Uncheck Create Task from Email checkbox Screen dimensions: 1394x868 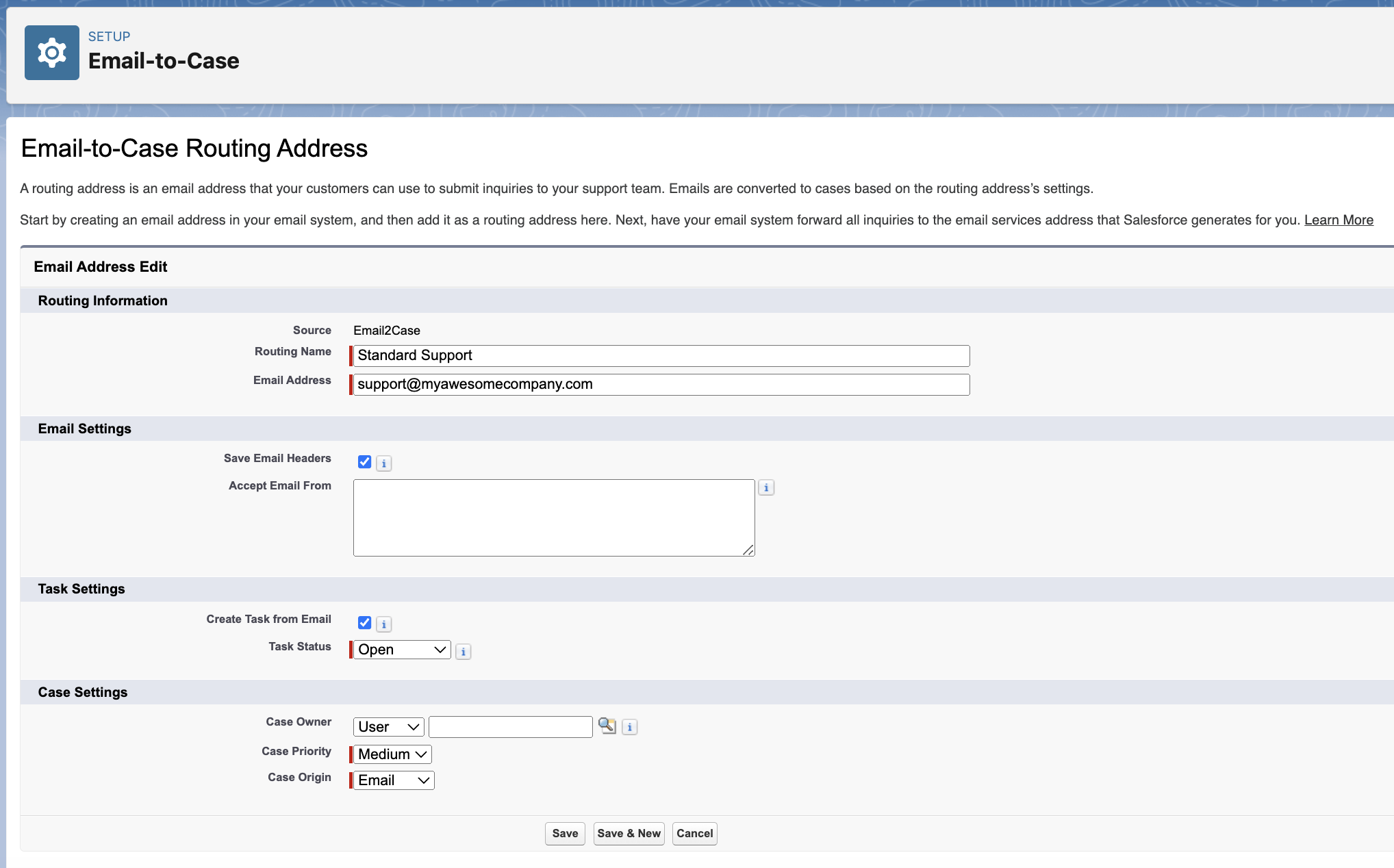pyautogui.click(x=364, y=623)
